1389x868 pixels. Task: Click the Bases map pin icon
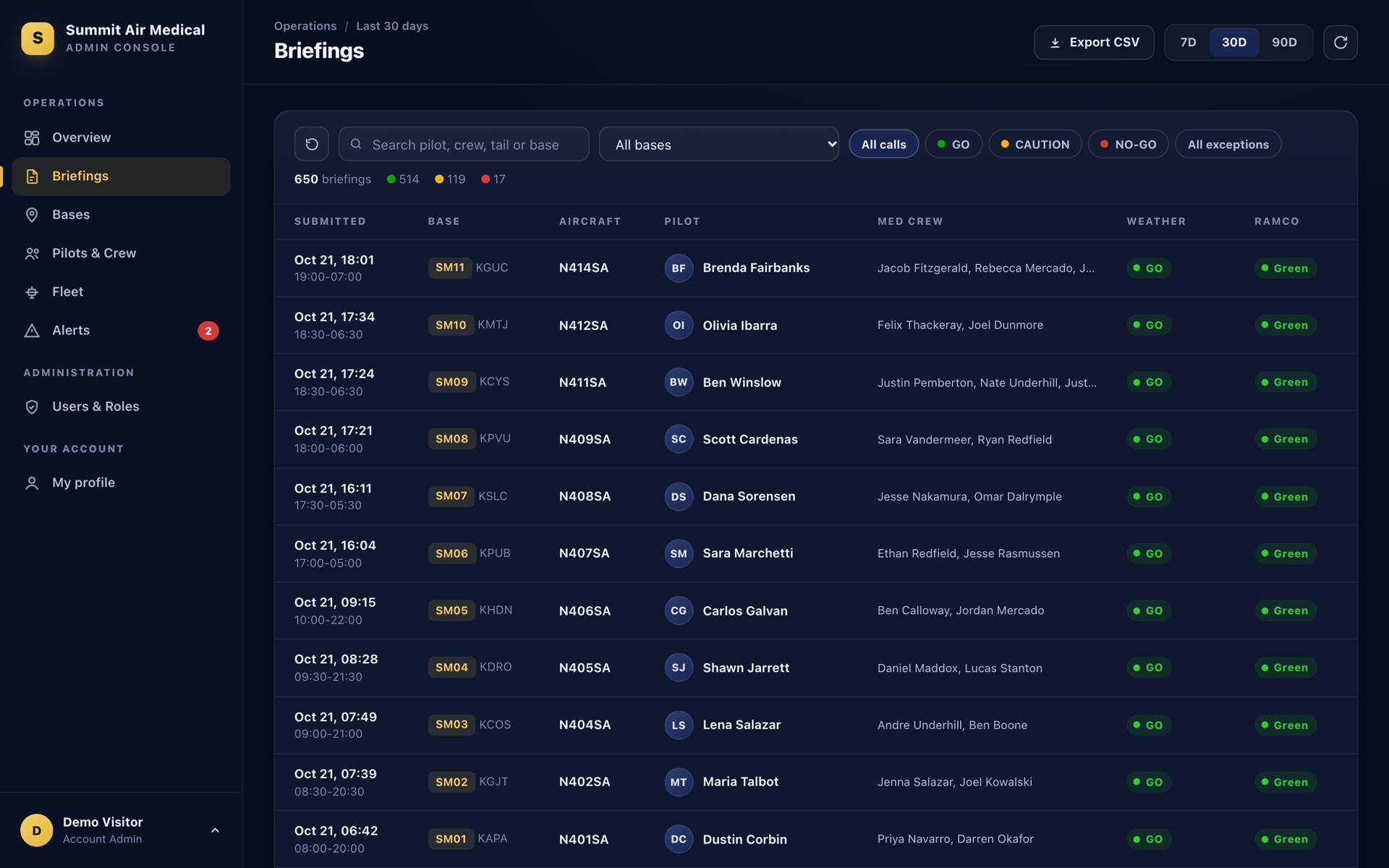tap(32, 215)
